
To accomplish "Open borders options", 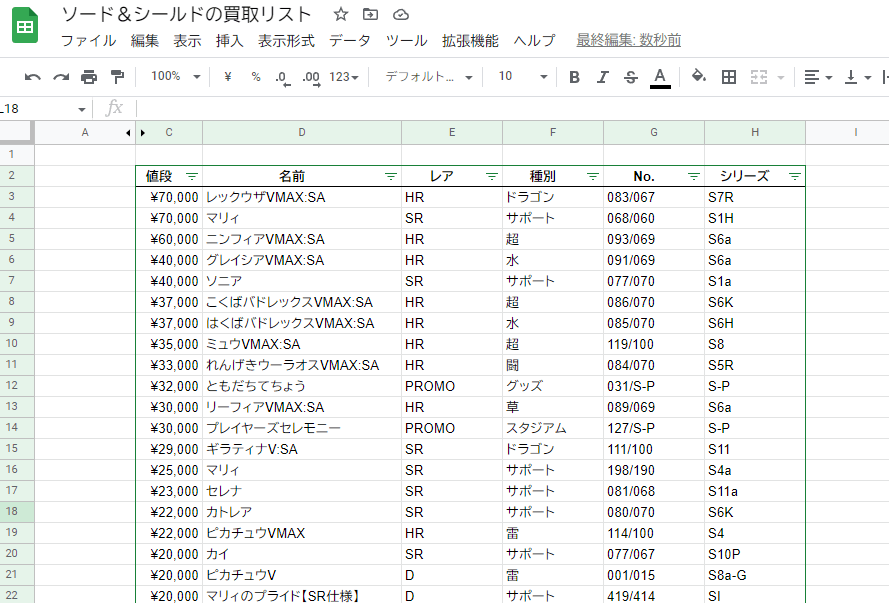I will (729, 77).
